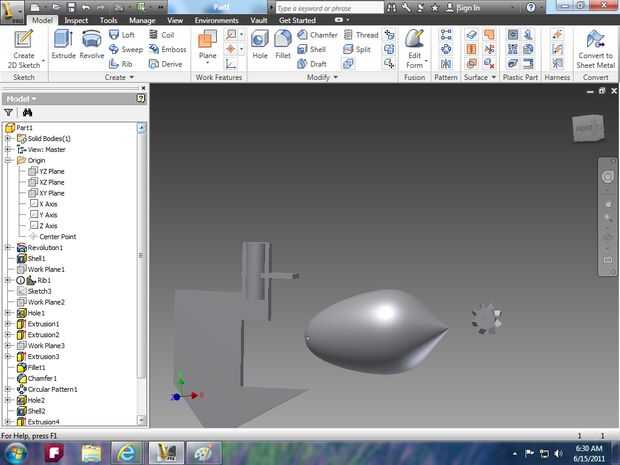The height and width of the screenshot is (465, 620).
Task: Select the Revolve tool
Action: coord(92,44)
